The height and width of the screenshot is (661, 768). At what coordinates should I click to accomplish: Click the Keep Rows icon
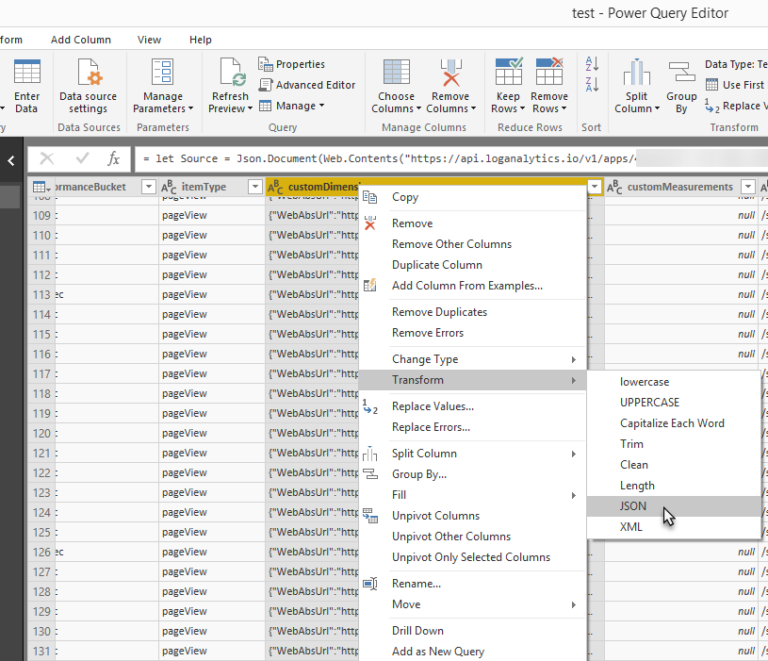pos(508,72)
